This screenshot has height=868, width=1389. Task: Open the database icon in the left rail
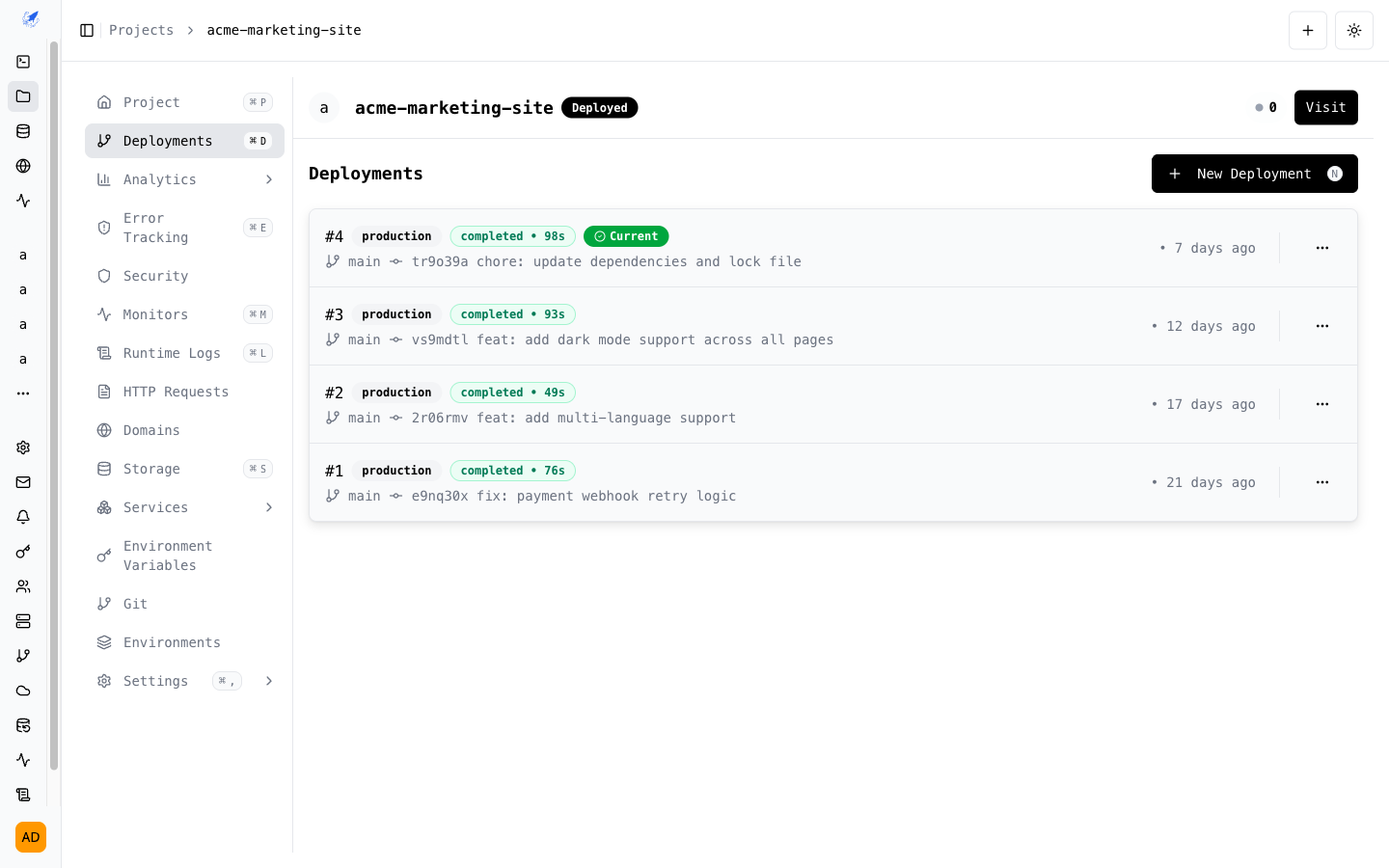point(23,131)
